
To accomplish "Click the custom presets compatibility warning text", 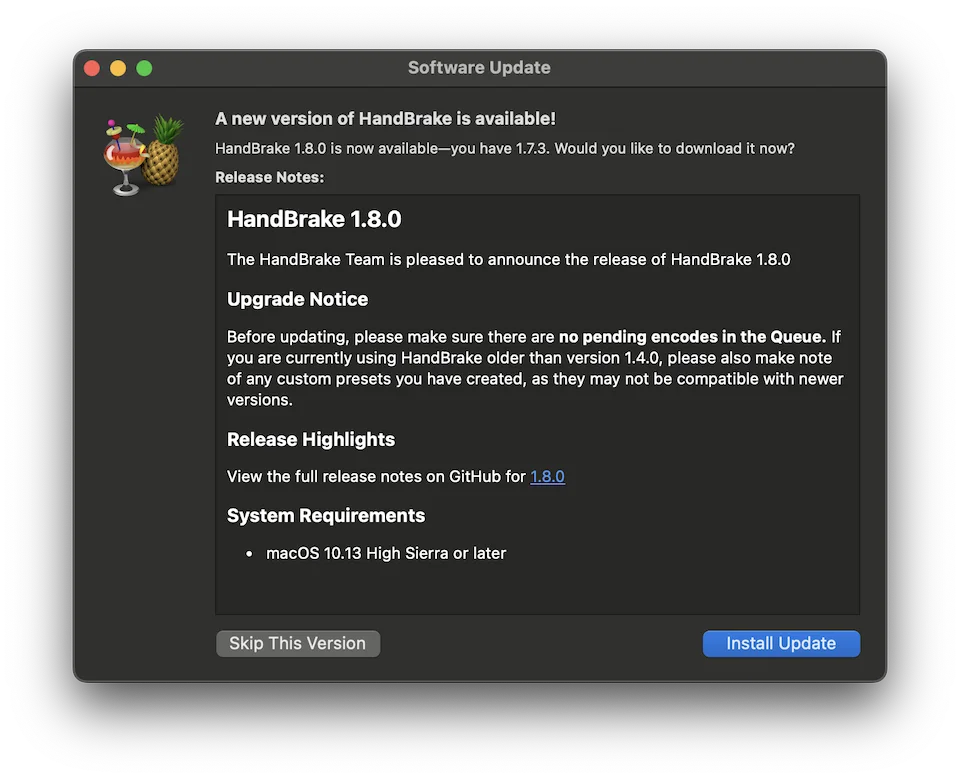I will [x=535, y=379].
